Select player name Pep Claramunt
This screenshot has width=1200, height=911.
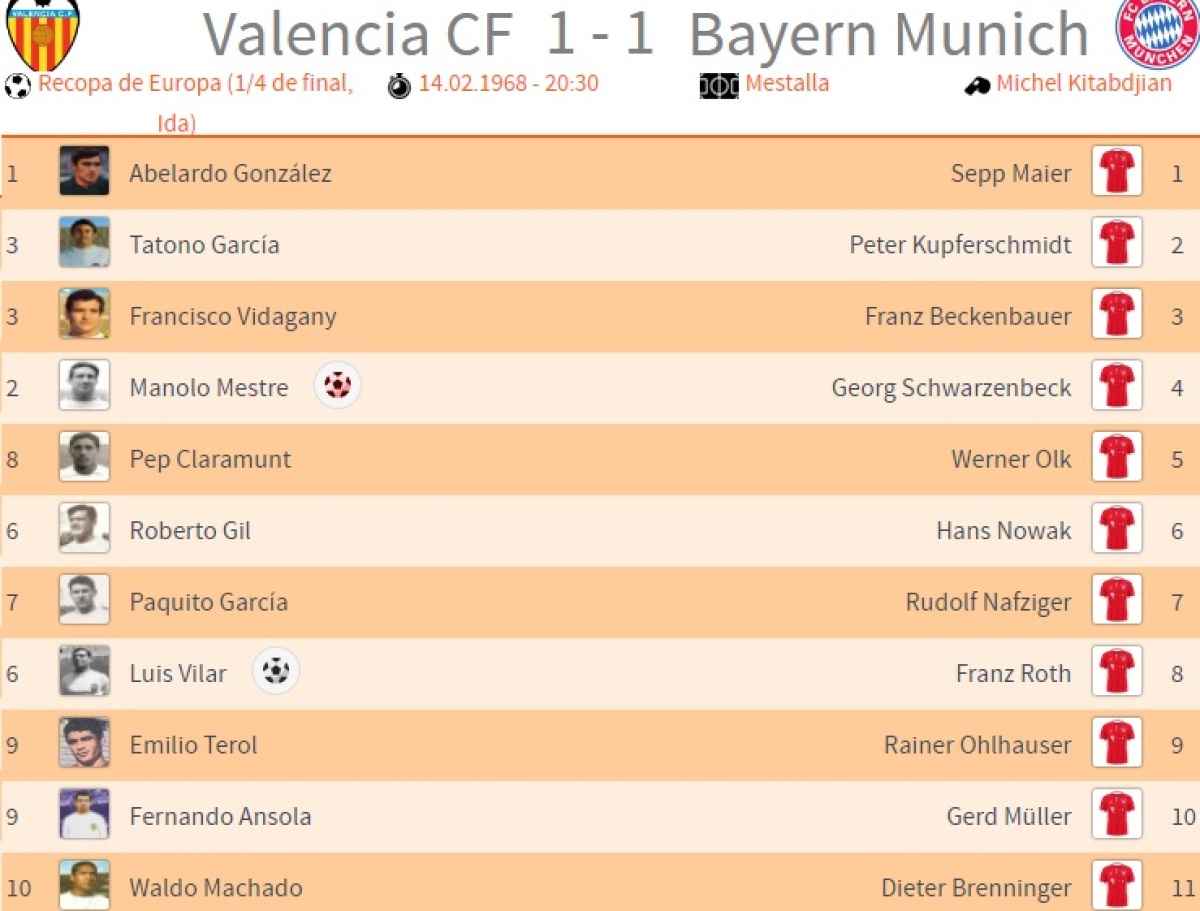point(210,459)
